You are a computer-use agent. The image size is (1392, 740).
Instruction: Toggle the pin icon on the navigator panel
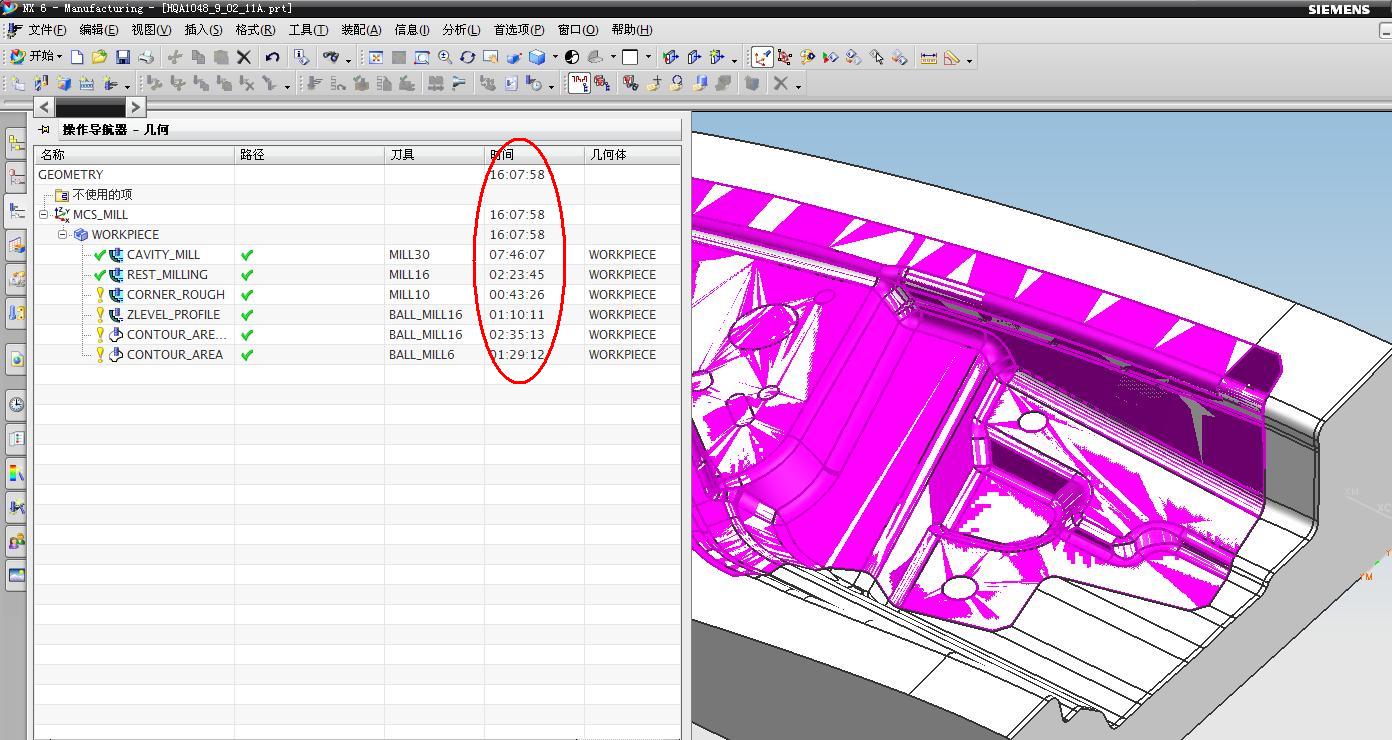click(44, 129)
